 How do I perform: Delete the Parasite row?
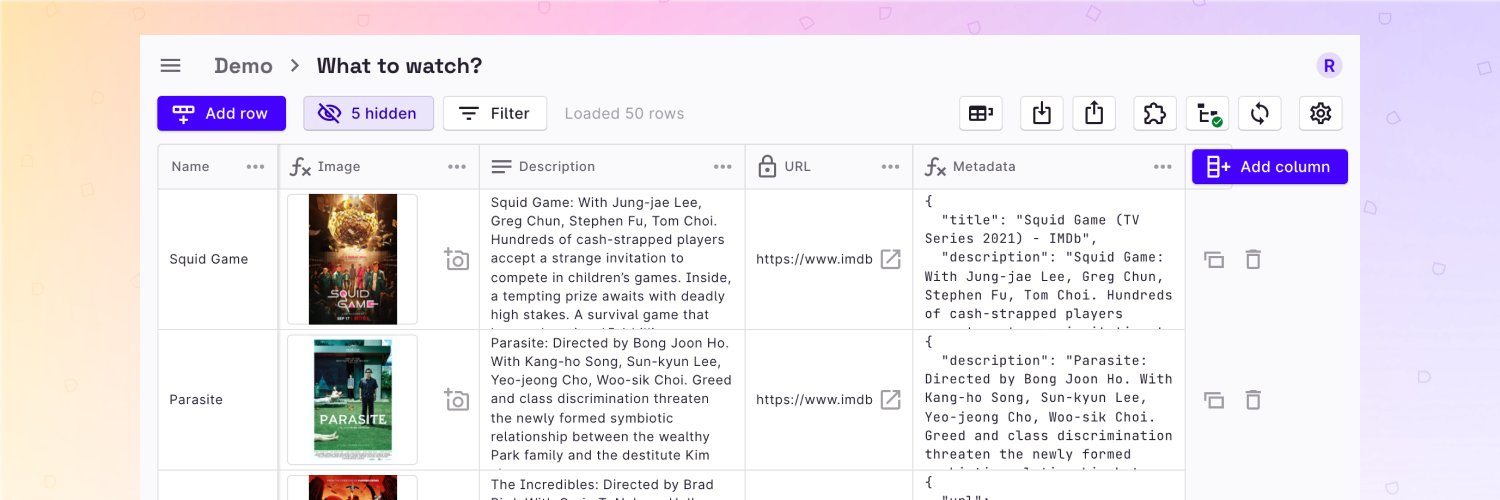[1253, 400]
